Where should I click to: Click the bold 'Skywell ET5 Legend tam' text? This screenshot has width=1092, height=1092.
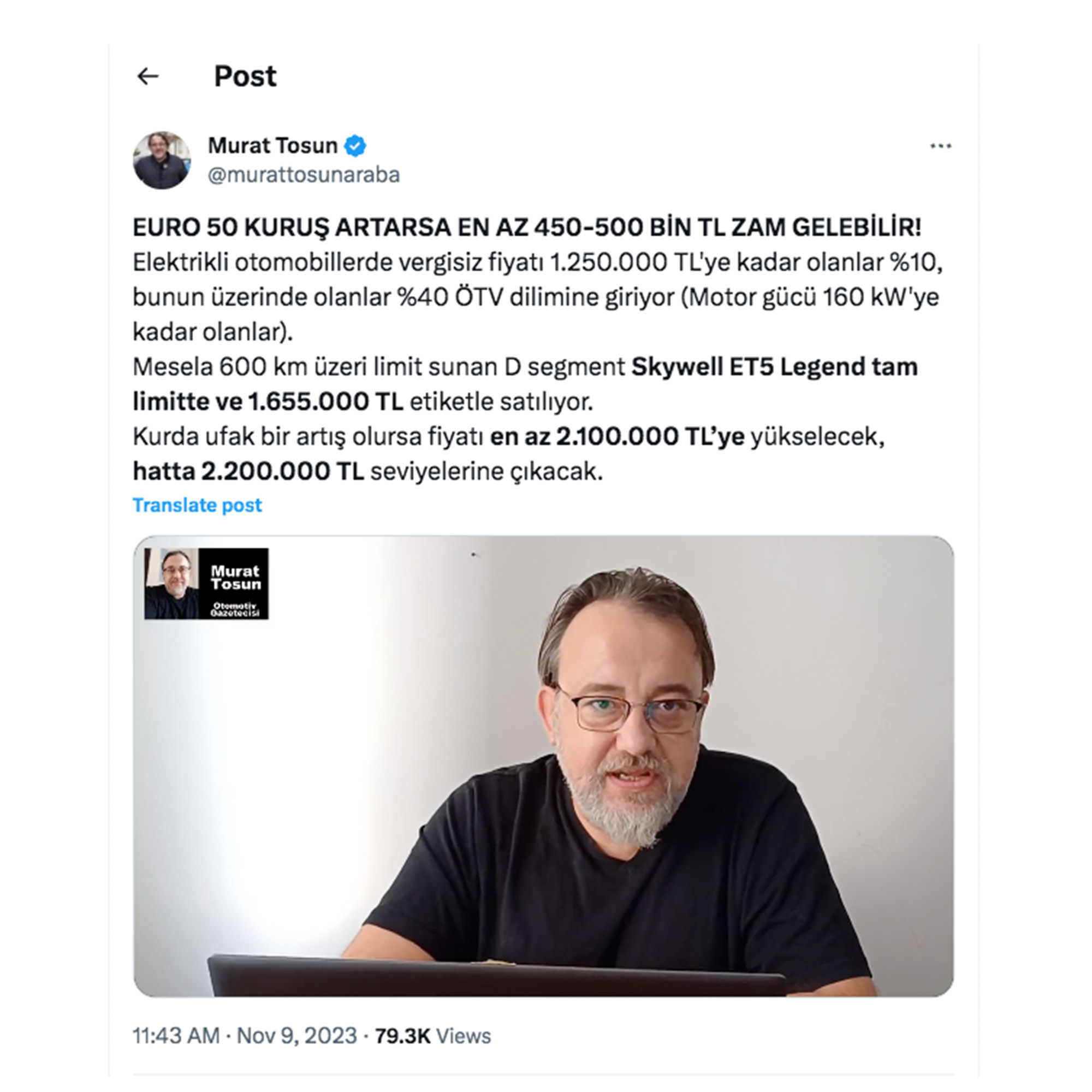774,367
